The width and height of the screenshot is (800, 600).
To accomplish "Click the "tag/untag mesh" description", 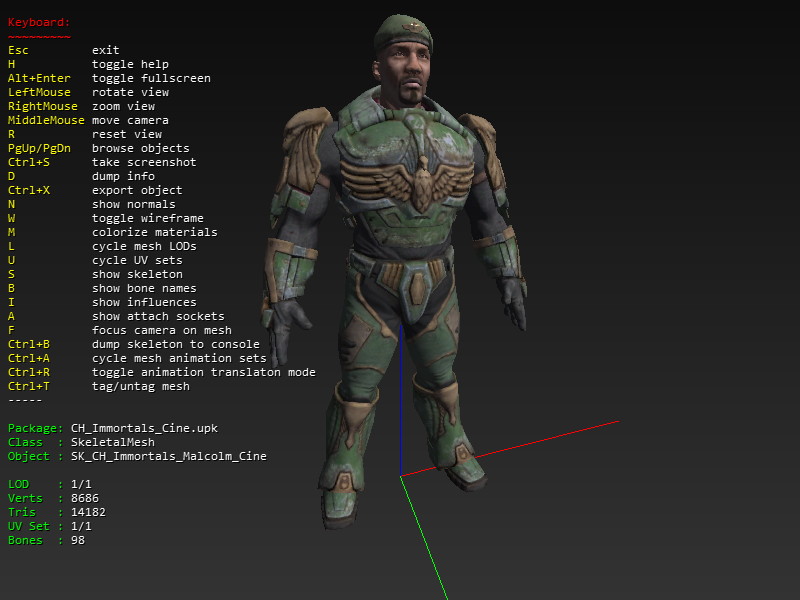I will (140, 386).
